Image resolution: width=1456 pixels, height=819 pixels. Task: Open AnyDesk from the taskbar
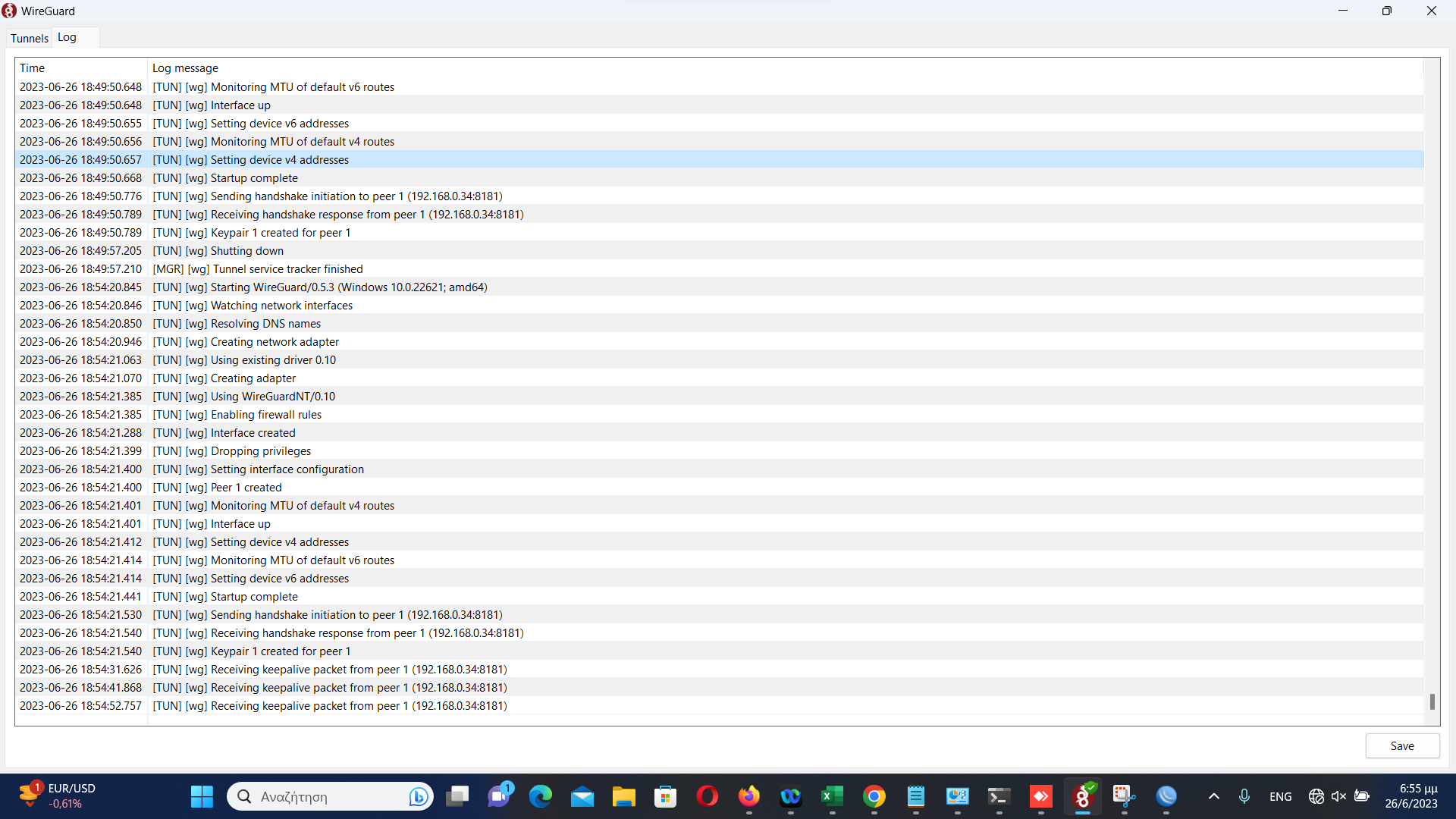point(1040,796)
